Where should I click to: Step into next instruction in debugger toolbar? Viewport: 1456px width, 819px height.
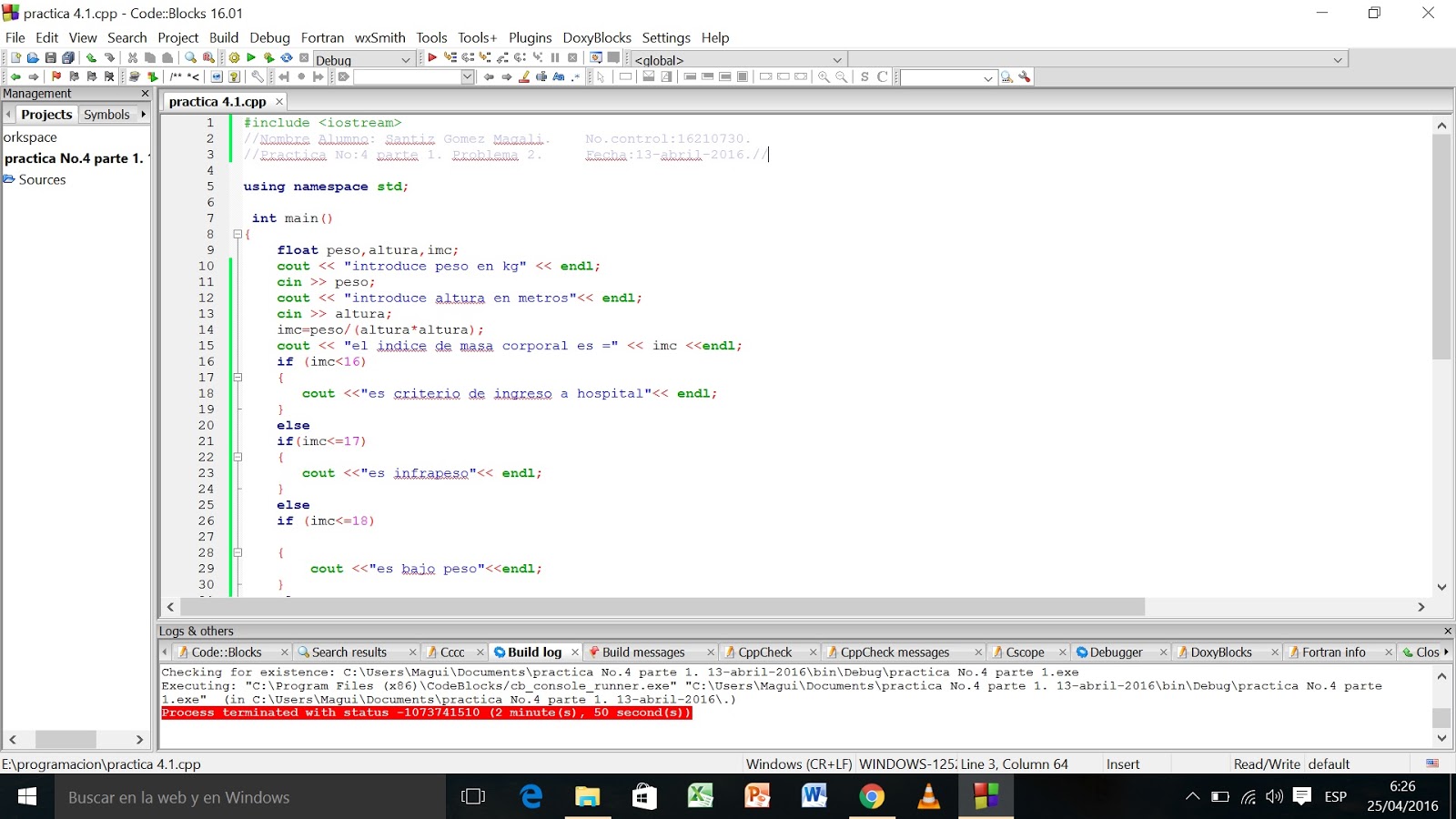click(x=536, y=58)
